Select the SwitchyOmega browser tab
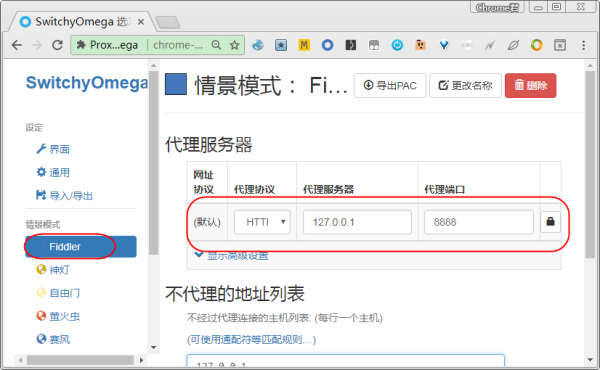This screenshot has height=370, width=600. (x=81, y=21)
